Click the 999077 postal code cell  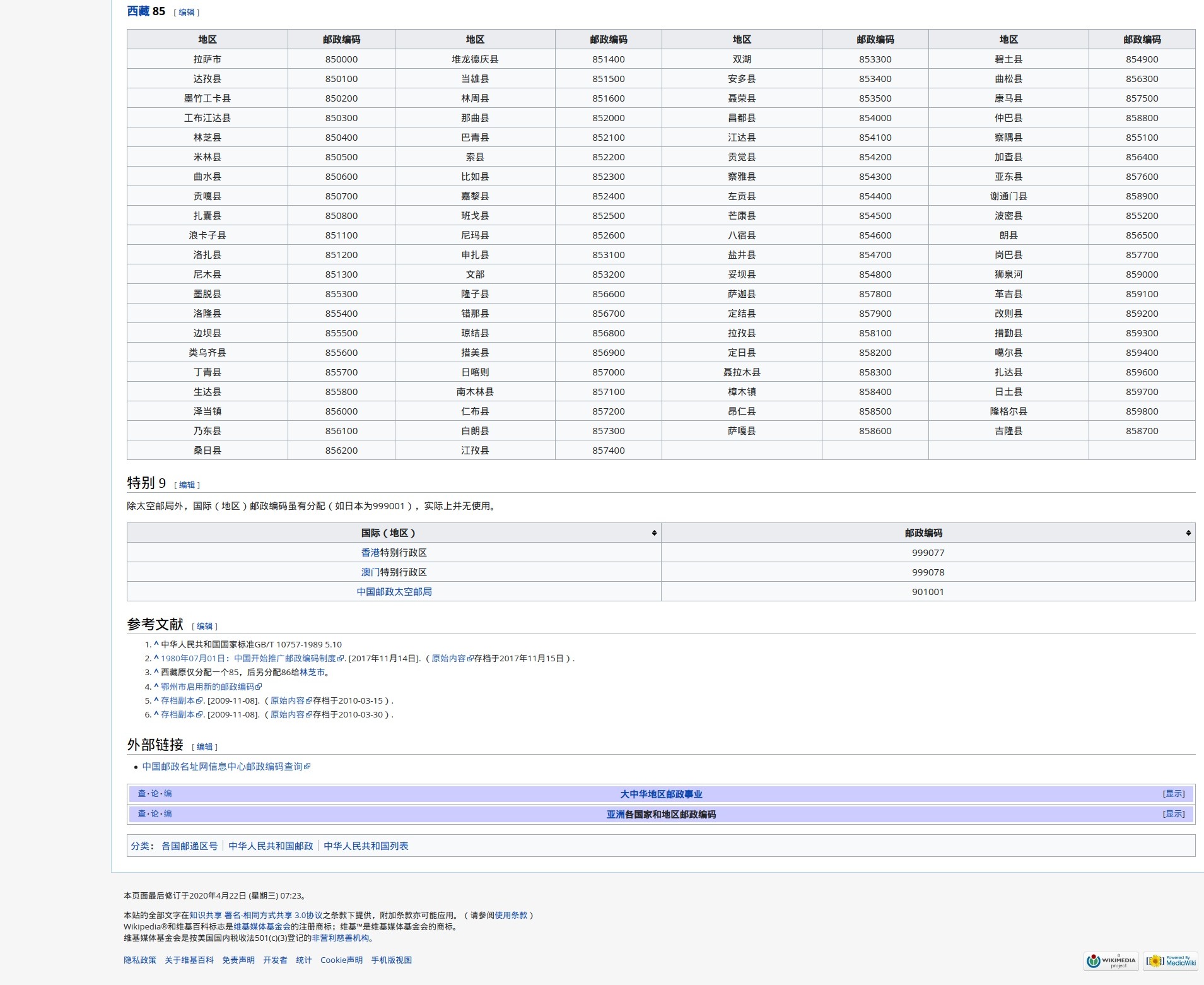click(x=928, y=553)
